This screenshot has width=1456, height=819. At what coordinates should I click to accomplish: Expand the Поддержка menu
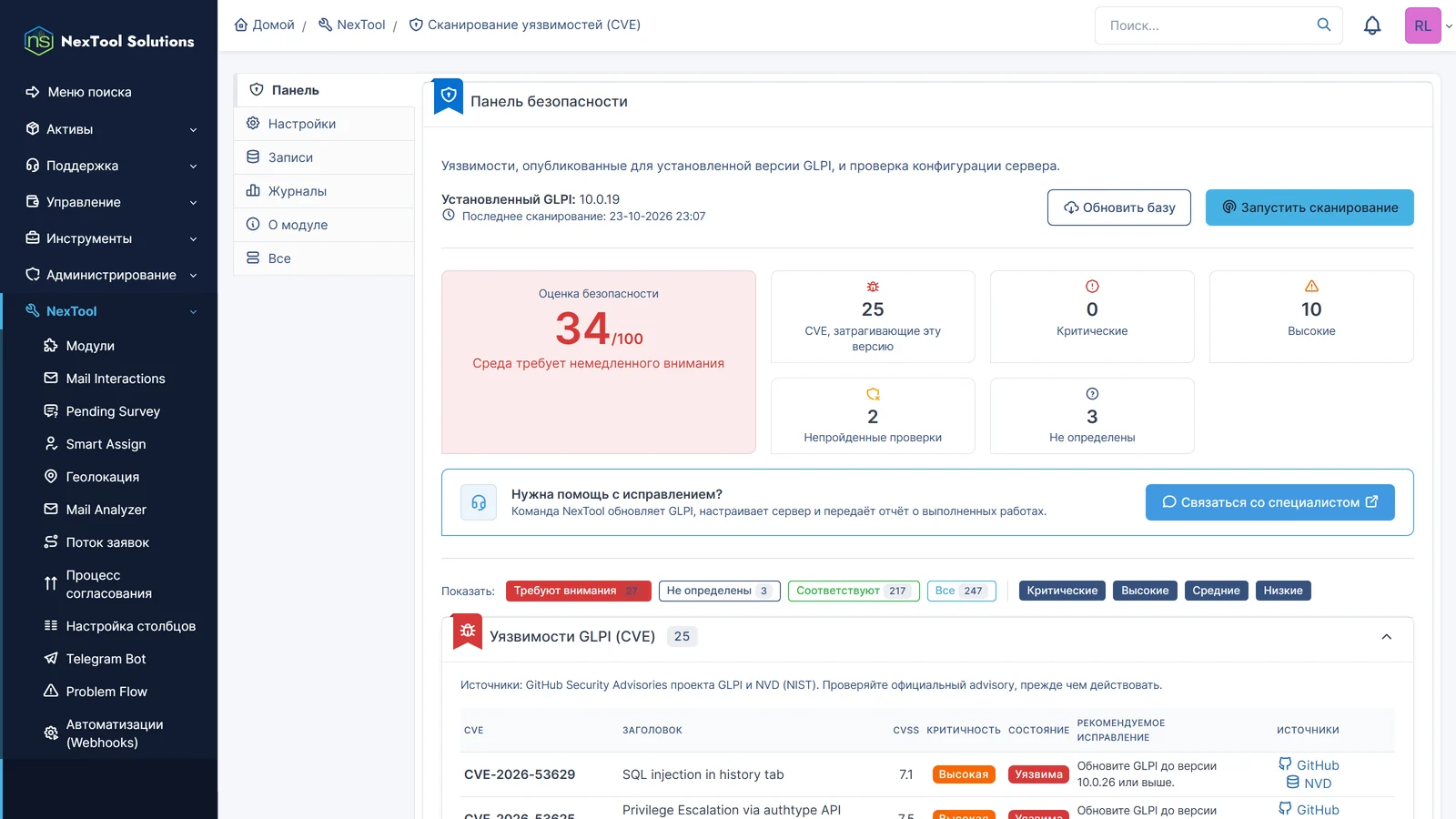click(x=109, y=166)
